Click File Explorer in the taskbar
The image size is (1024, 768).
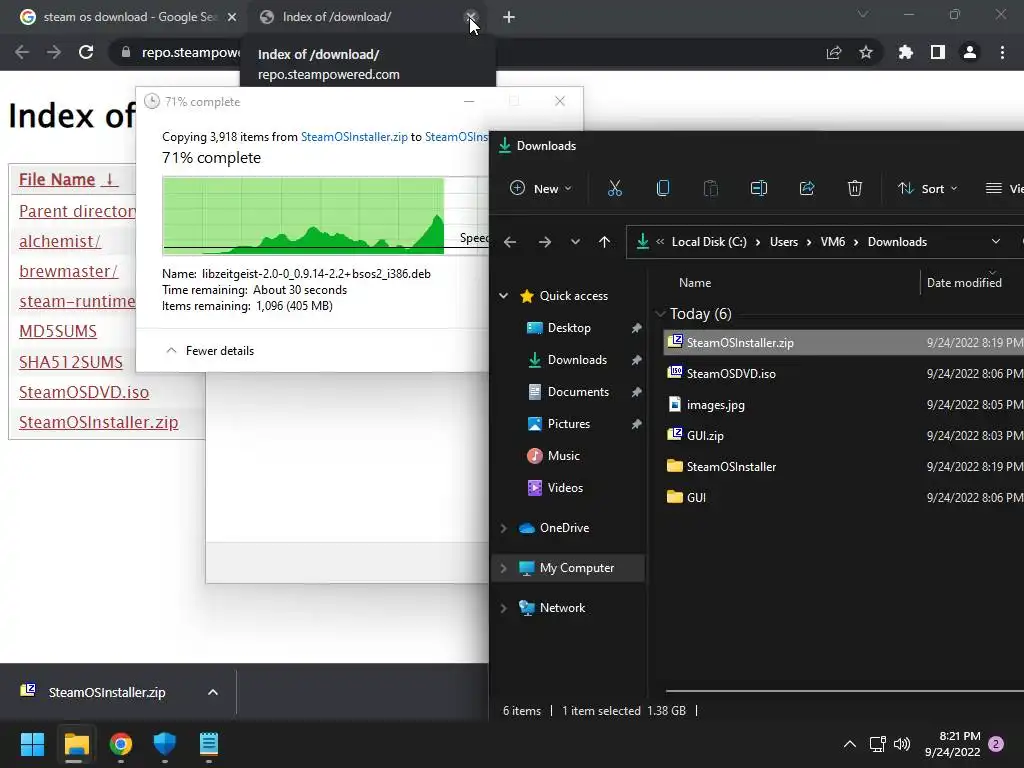76,744
